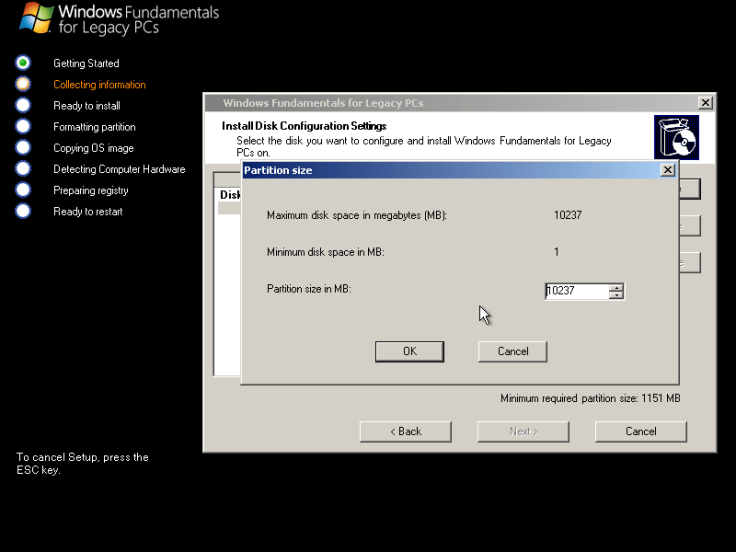
Task: Click the Preparing registry step circle
Action: 23,190
